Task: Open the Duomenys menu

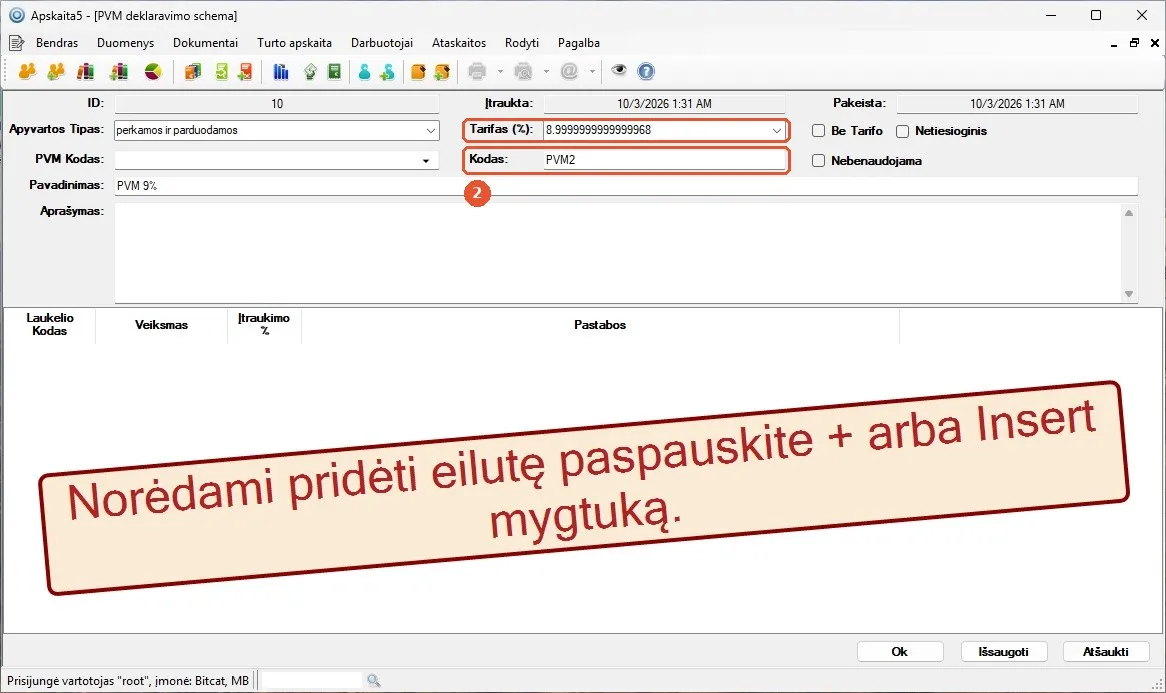Action: (x=126, y=43)
